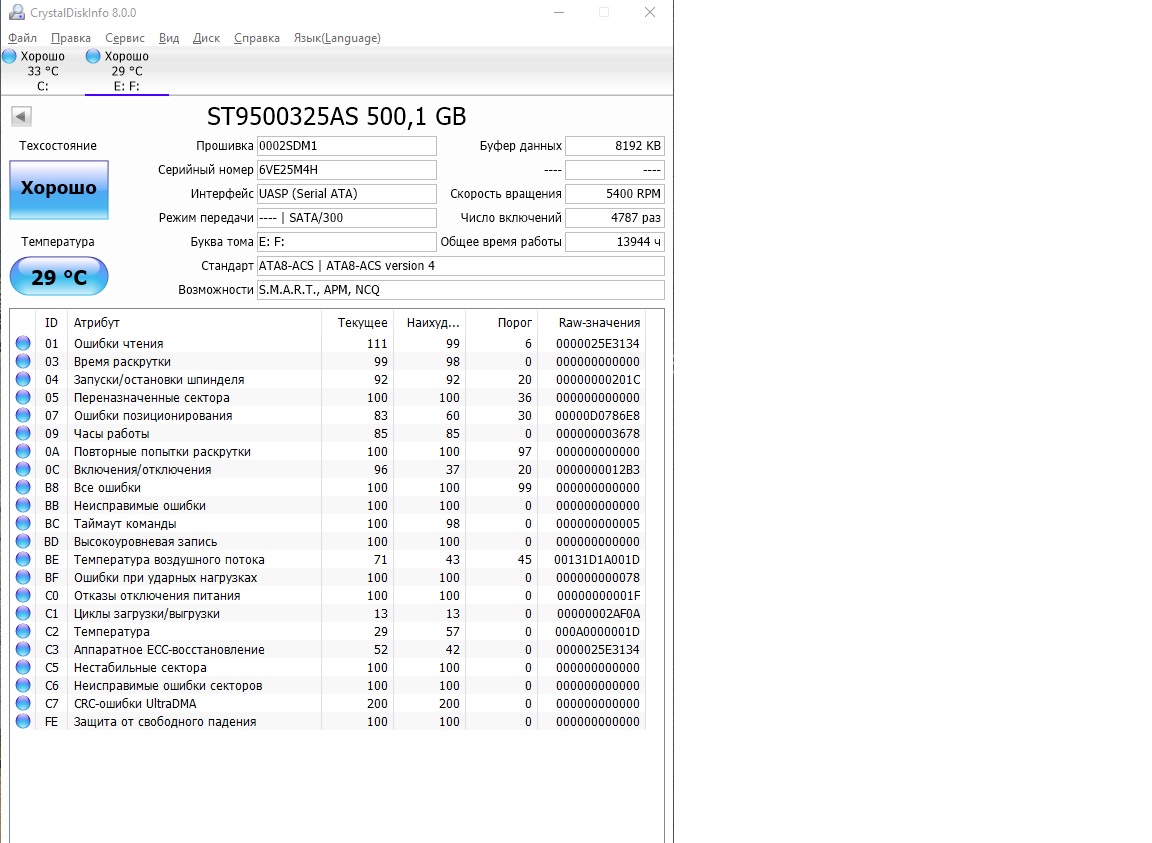This screenshot has height=843, width=1152.
Task: Click status orb for attribute FE free fall
Action: 24,722
